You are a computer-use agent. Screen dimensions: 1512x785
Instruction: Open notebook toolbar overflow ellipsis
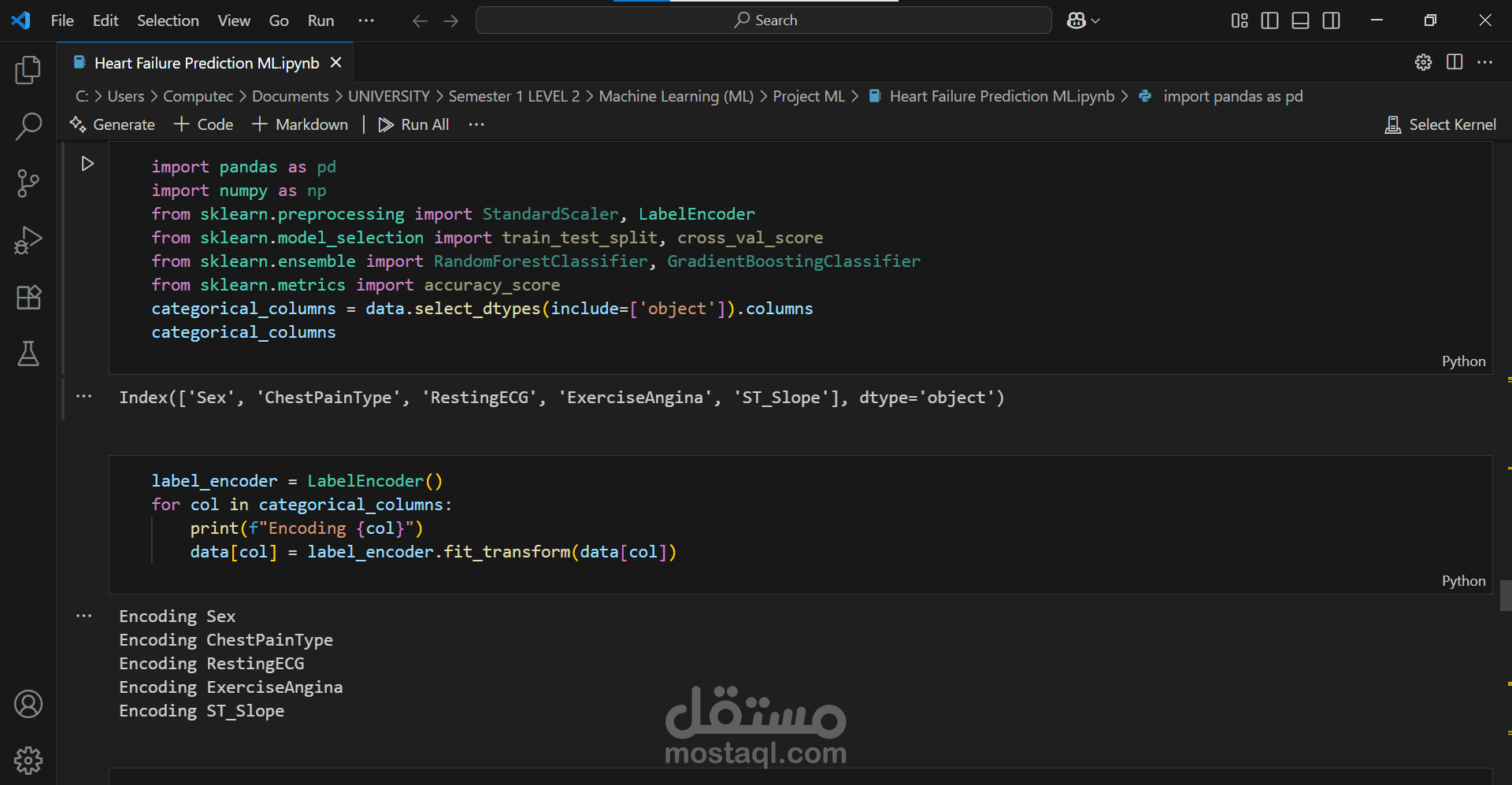click(476, 124)
